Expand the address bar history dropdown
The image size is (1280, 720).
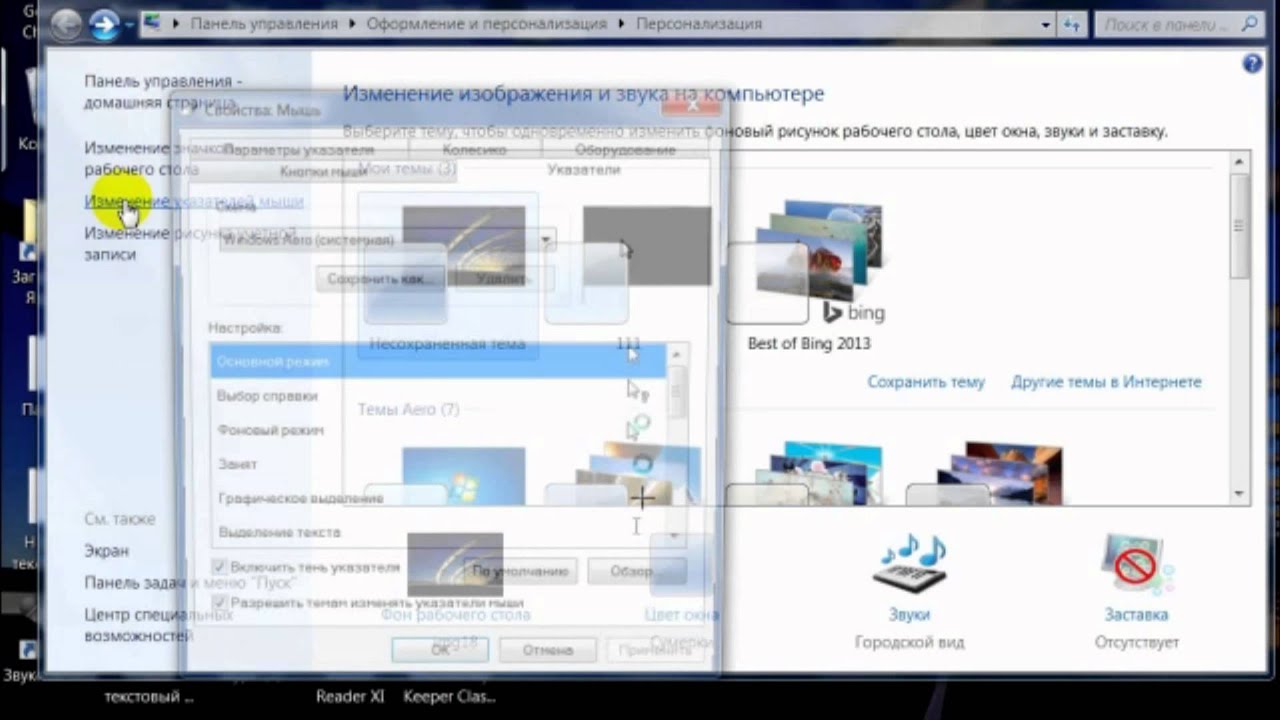pyautogui.click(x=1046, y=24)
